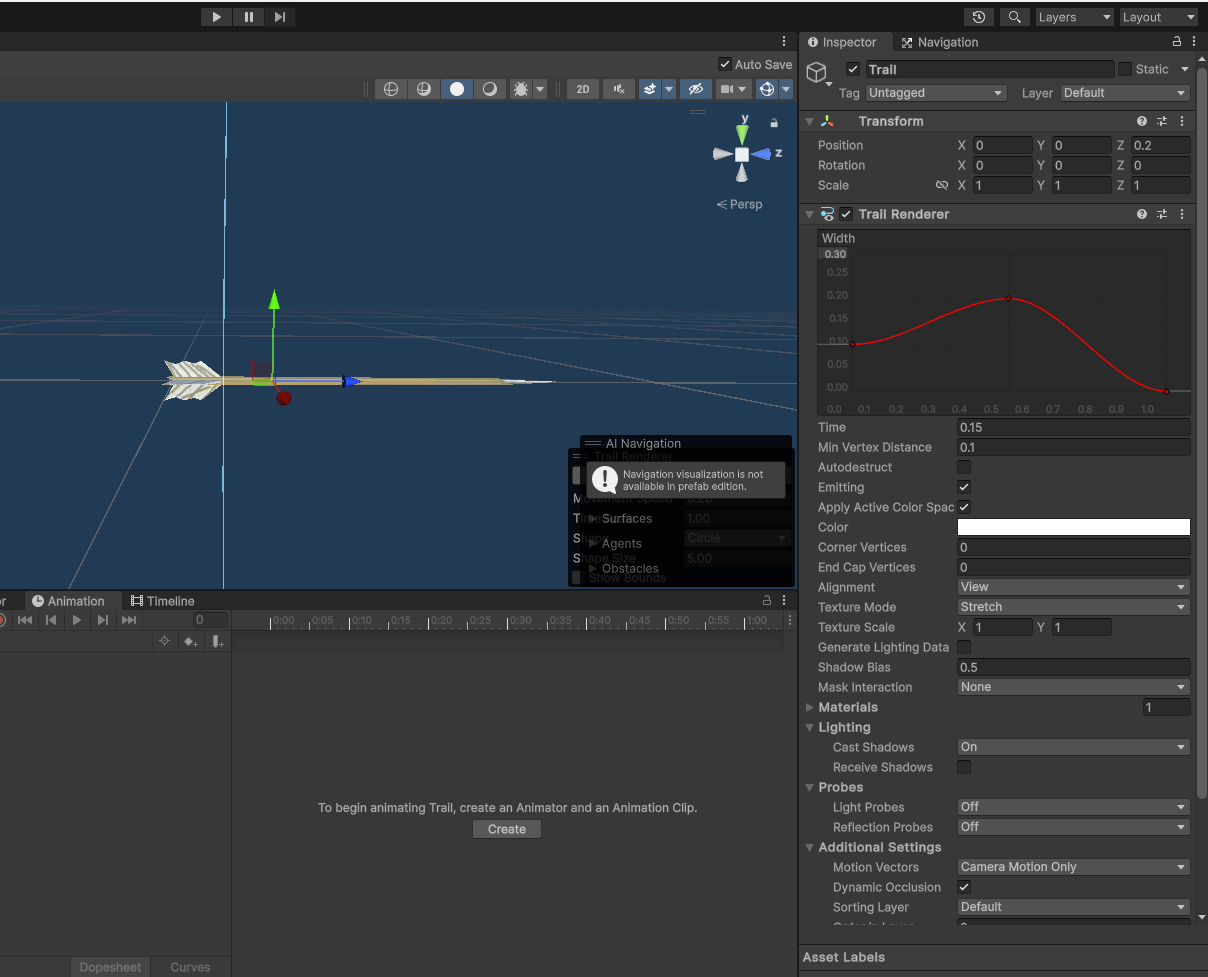The width and height of the screenshot is (1208, 977).
Task: Click the Inspector lock icon
Action: [1177, 42]
